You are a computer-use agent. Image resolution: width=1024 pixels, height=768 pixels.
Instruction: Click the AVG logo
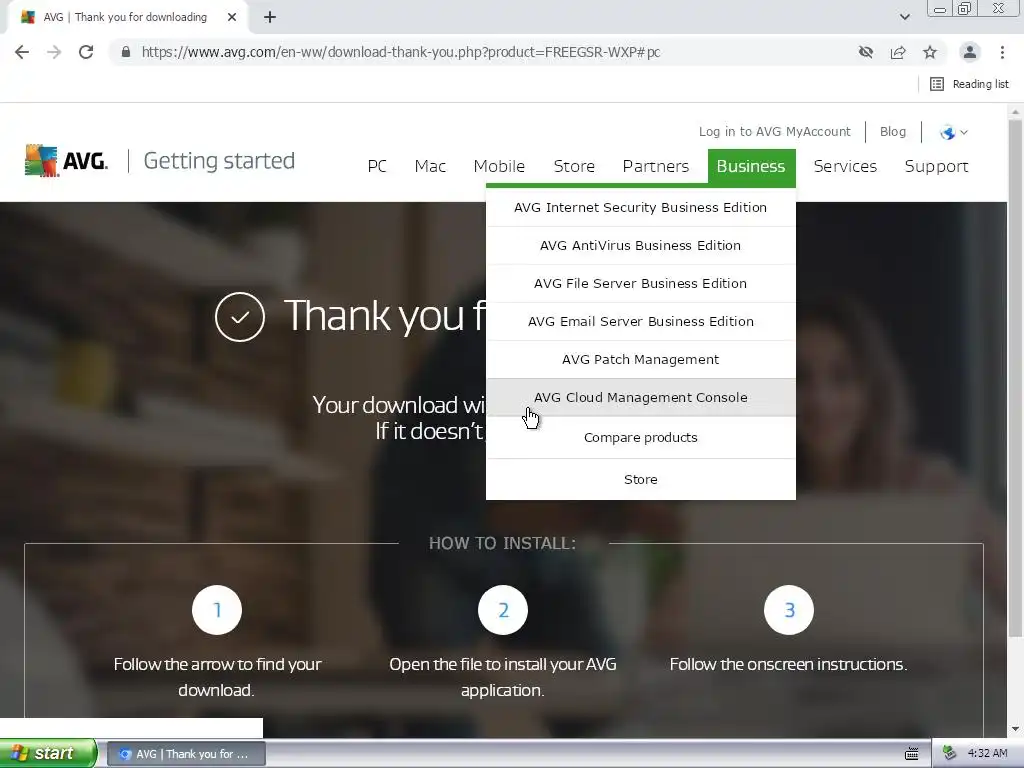pyautogui.click(x=66, y=161)
